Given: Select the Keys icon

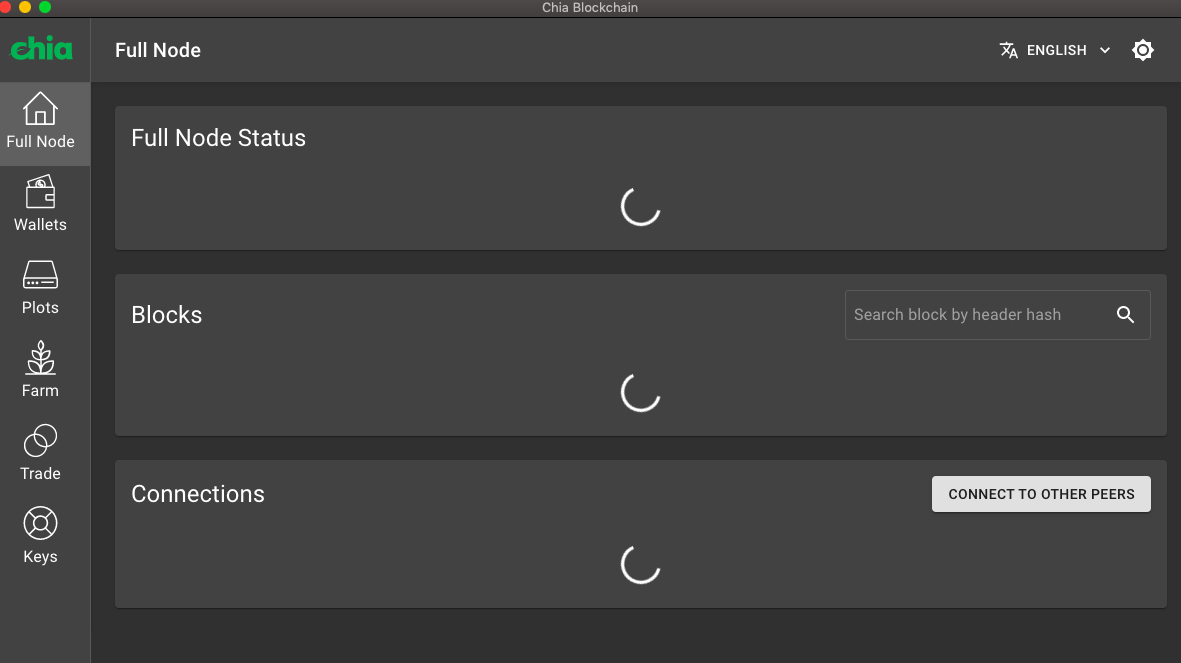Looking at the screenshot, I should click(40, 535).
